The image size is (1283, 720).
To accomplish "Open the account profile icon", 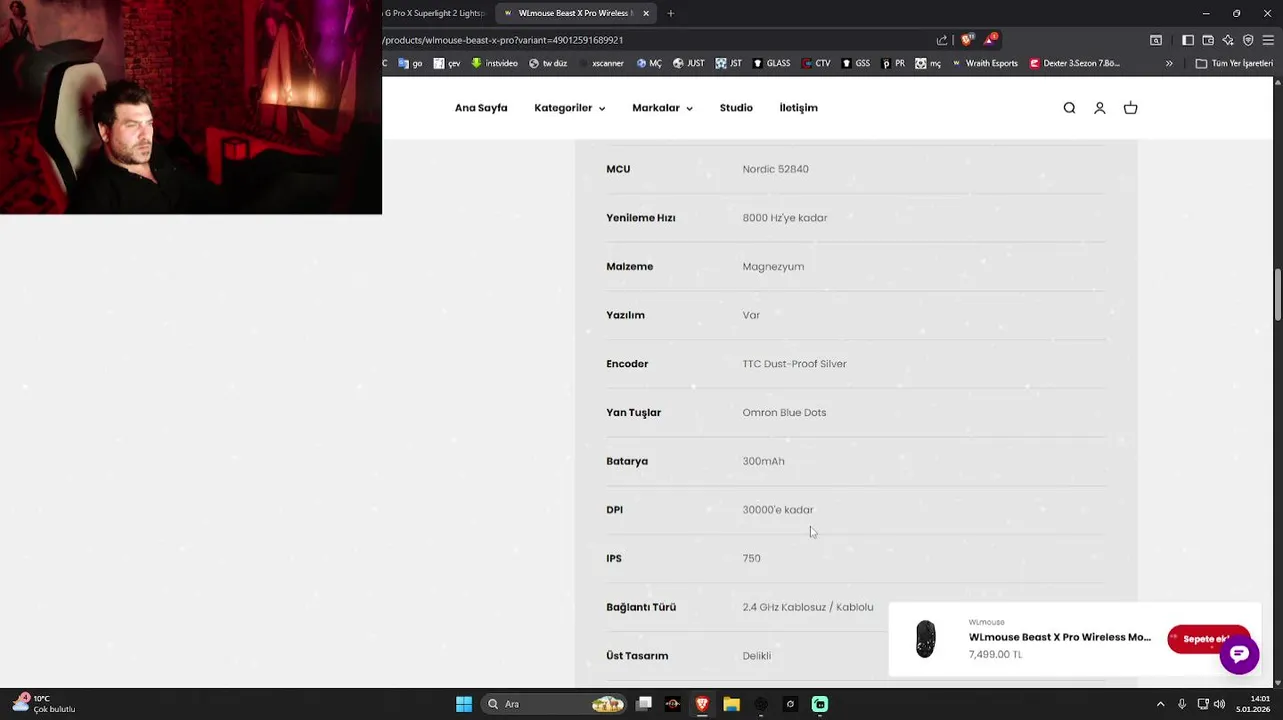I will 1099,108.
